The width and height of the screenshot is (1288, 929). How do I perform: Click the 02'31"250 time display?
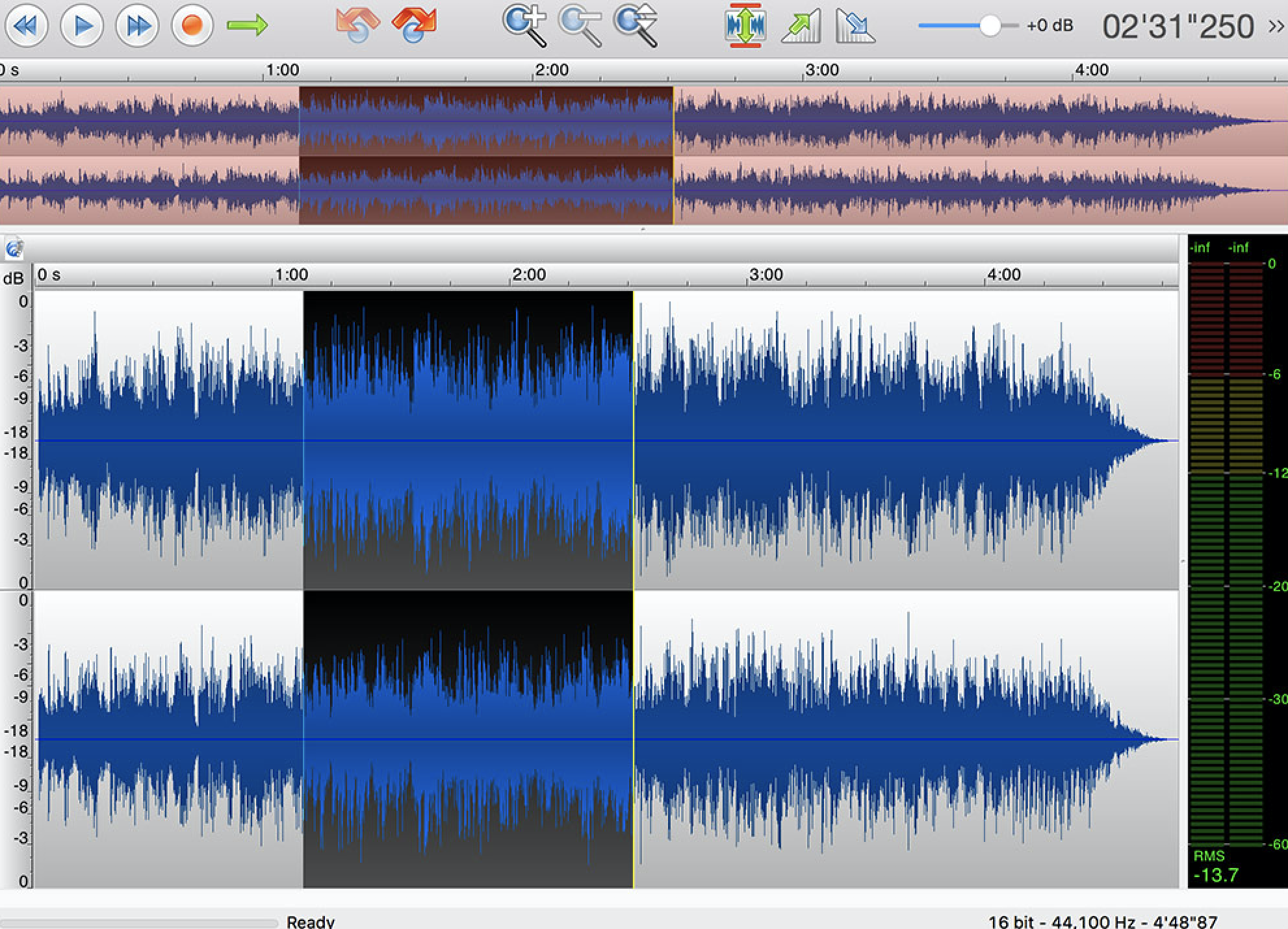click(1178, 27)
